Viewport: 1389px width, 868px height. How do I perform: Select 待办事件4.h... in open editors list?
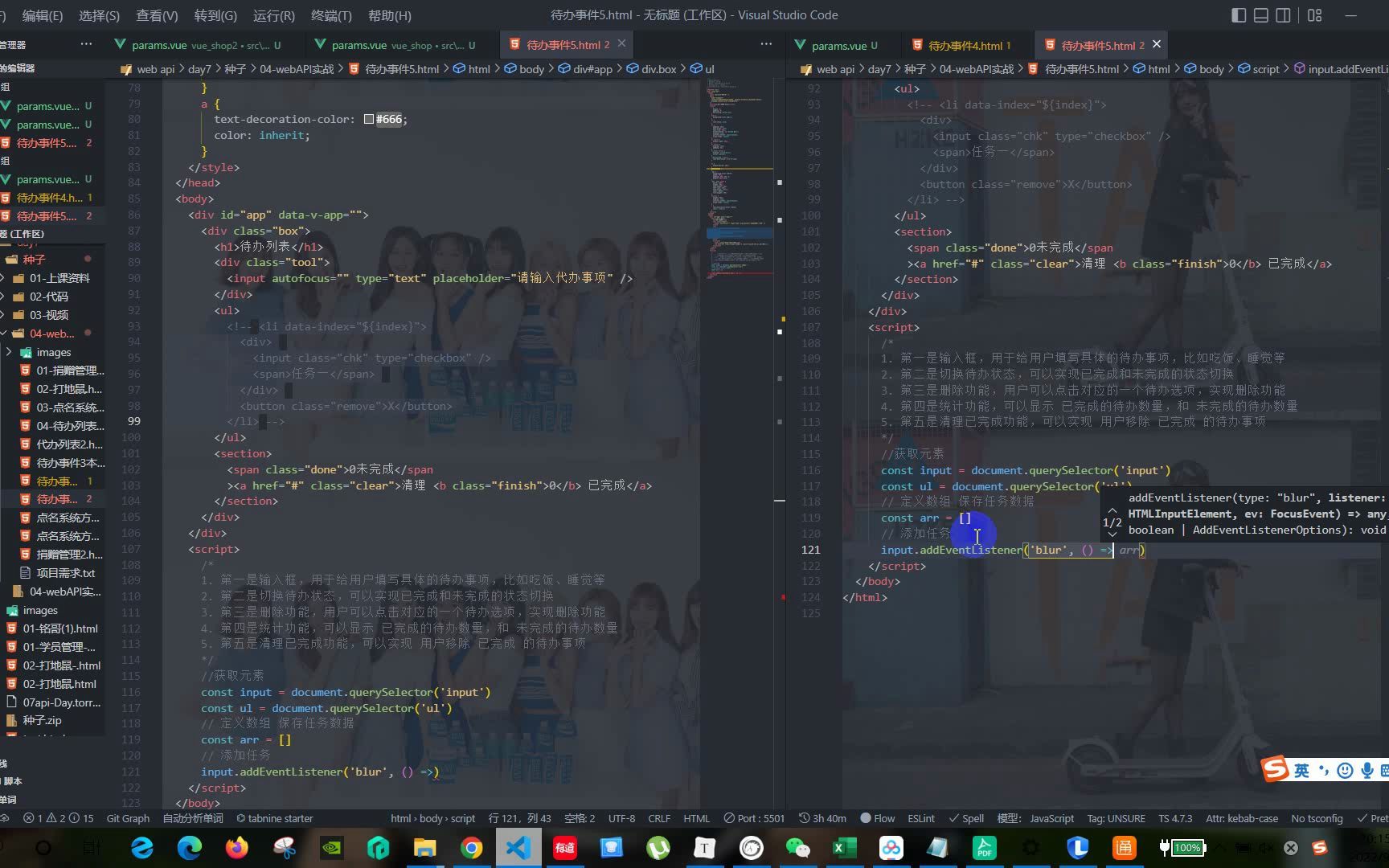49,197
